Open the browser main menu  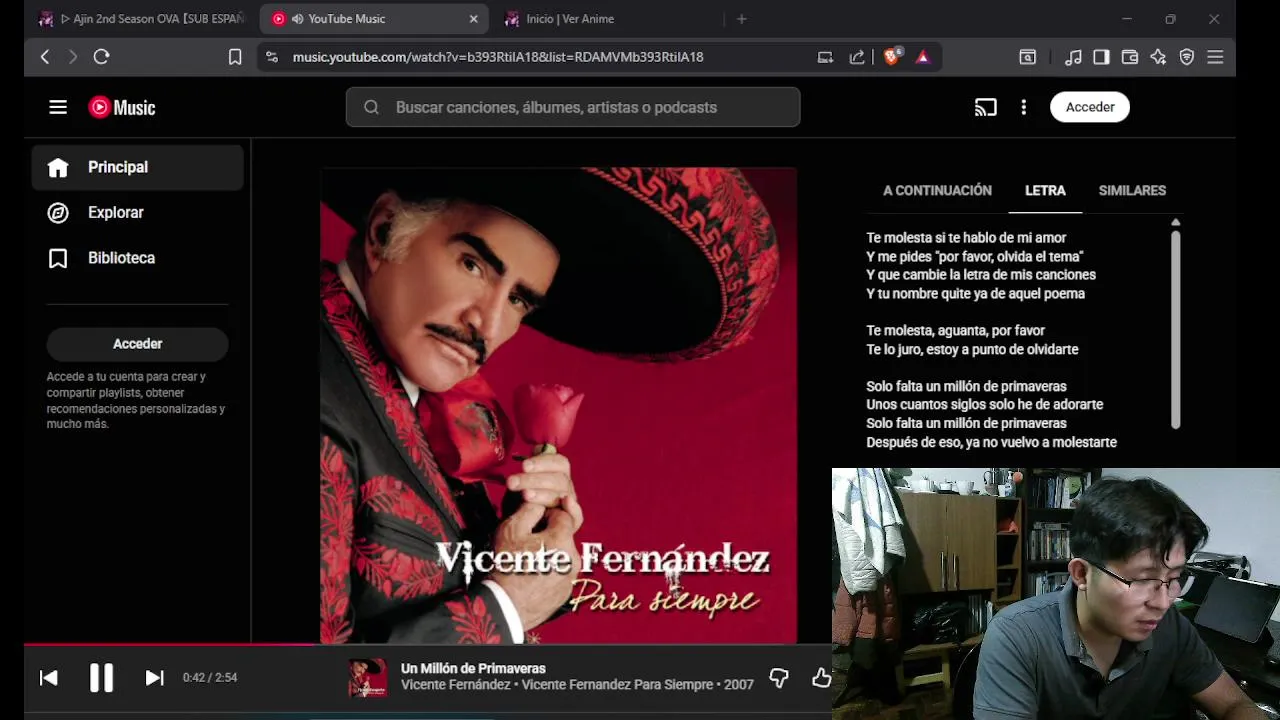pyautogui.click(x=1215, y=57)
